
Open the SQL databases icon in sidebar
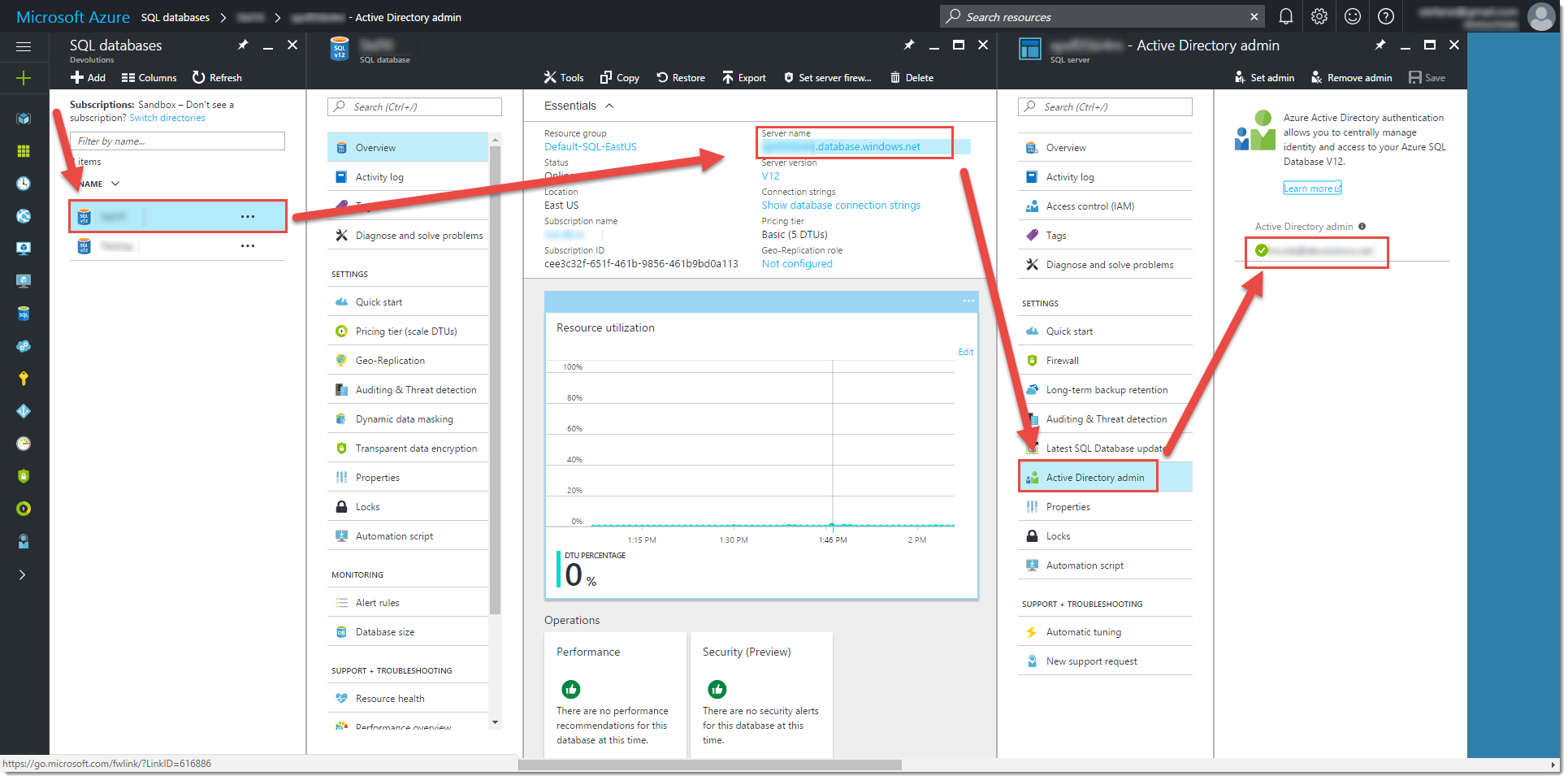pyautogui.click(x=24, y=314)
